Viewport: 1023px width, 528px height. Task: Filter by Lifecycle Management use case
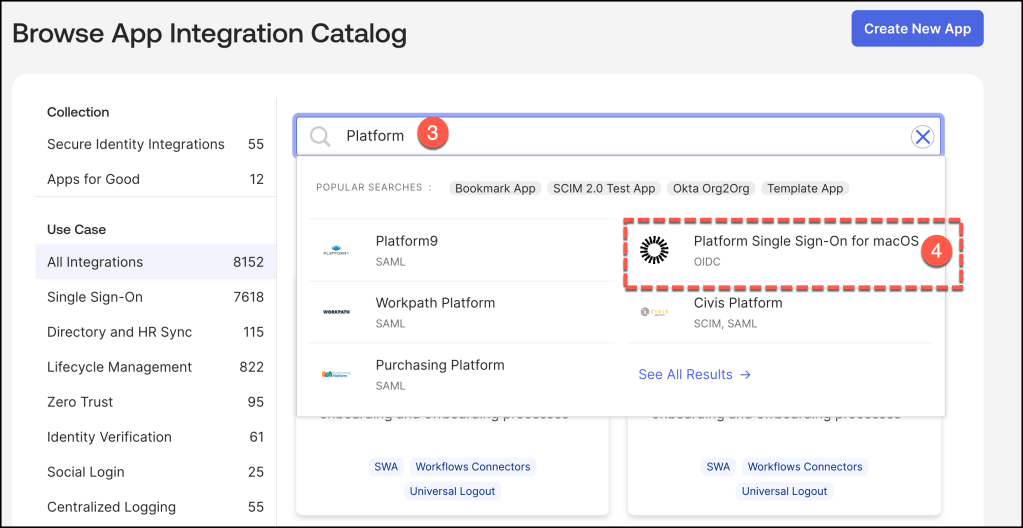119,367
